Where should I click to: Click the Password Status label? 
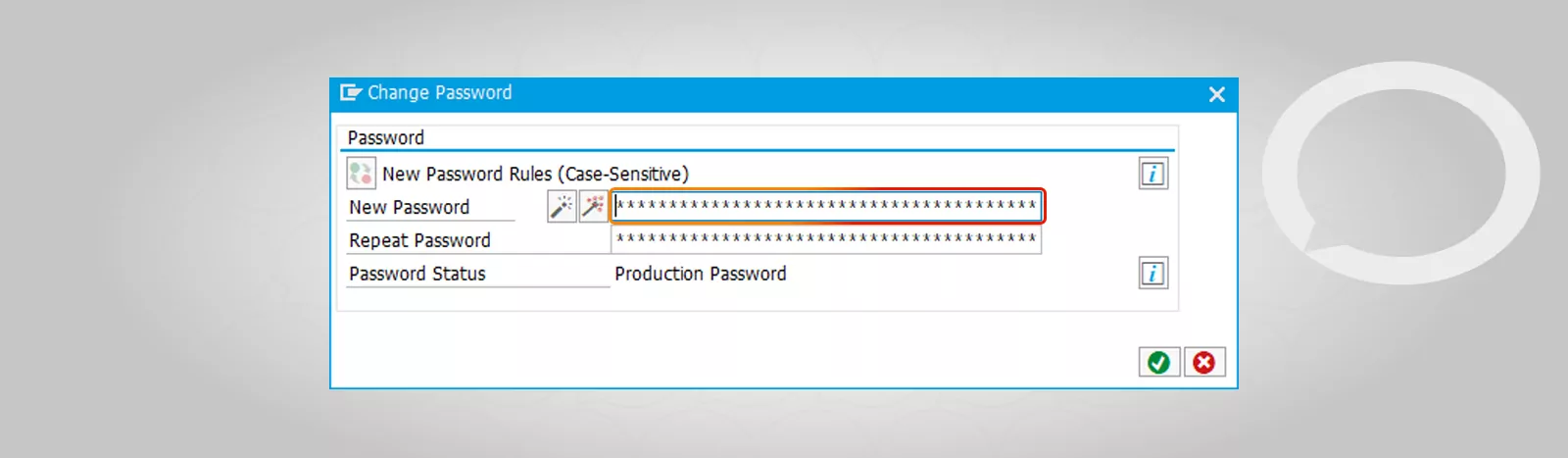[417, 274]
